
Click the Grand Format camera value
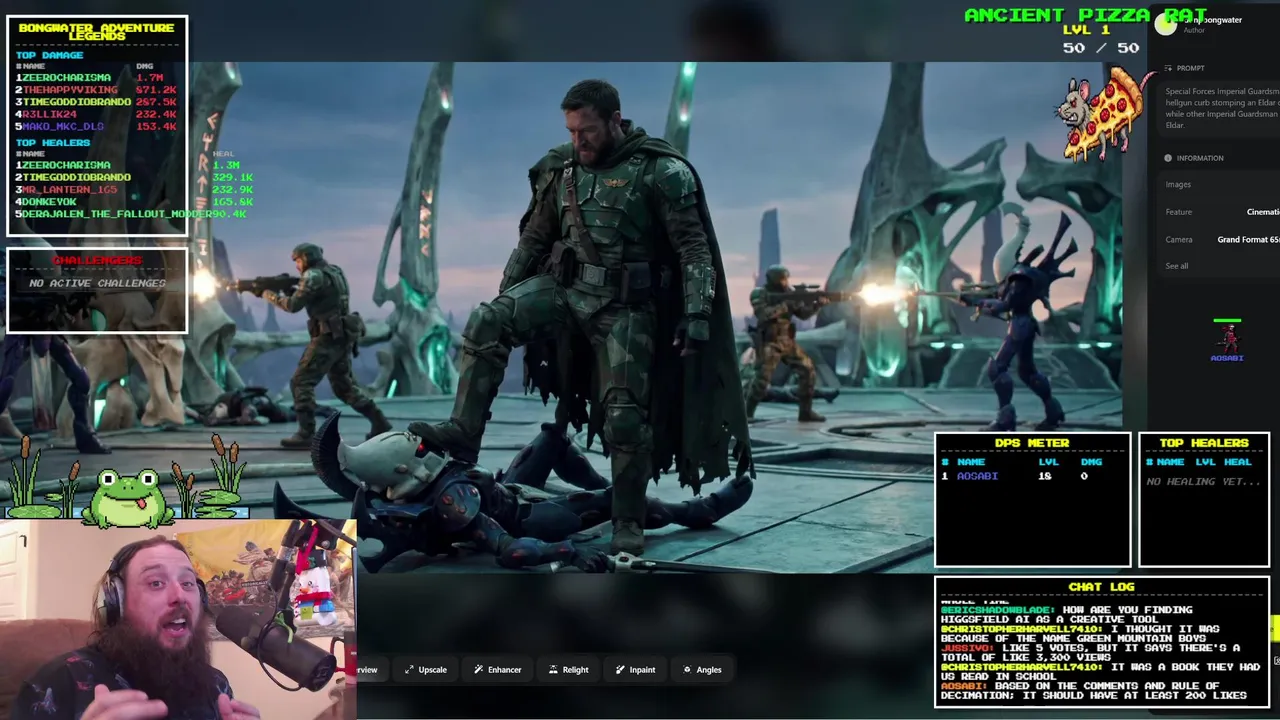pyautogui.click(x=1248, y=240)
